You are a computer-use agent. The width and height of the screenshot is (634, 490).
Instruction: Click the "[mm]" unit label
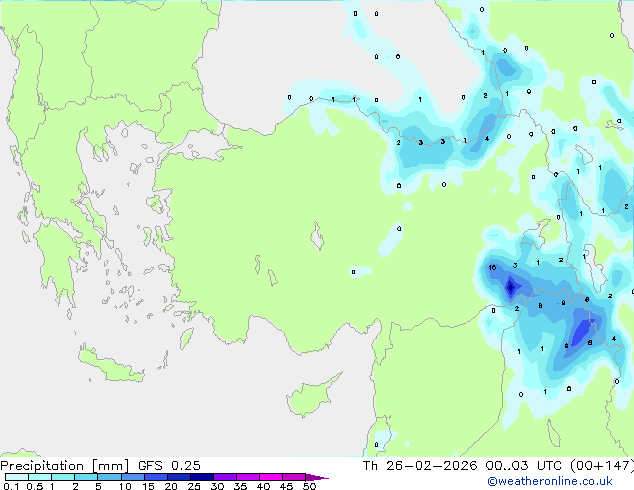[111, 466]
